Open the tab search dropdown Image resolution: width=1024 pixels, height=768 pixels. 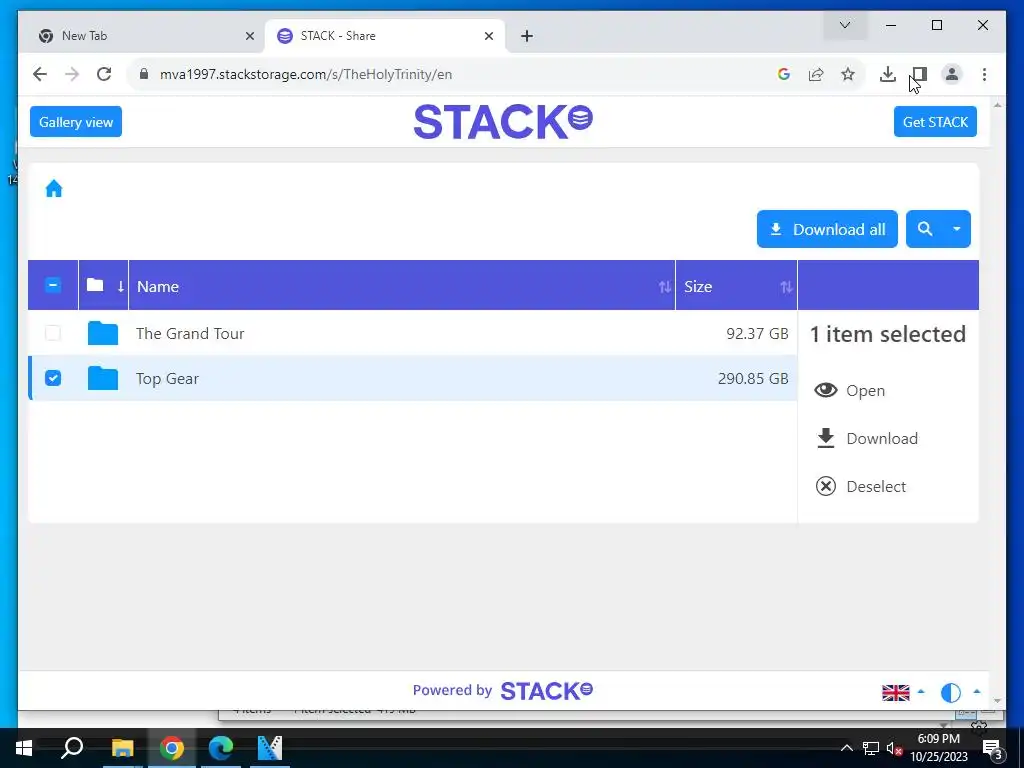(844, 25)
